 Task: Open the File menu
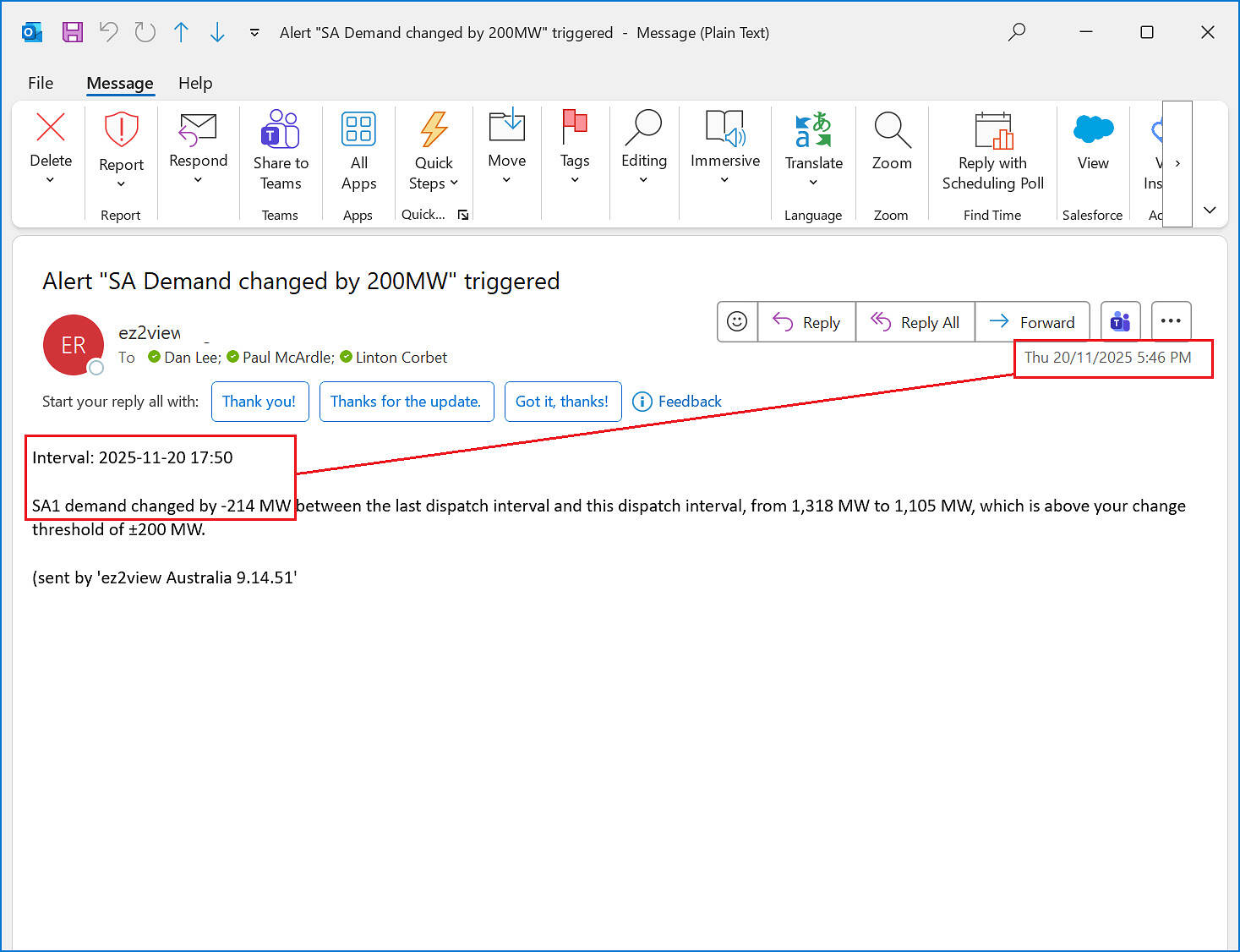point(41,83)
